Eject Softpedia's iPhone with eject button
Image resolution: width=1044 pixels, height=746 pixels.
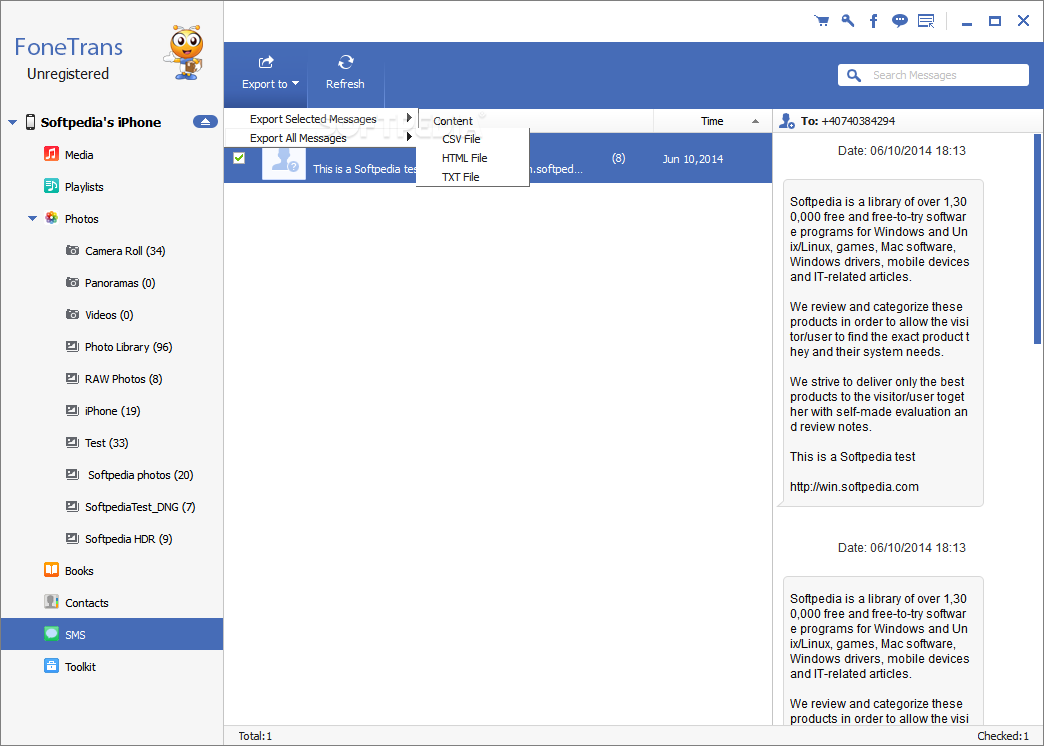click(205, 122)
